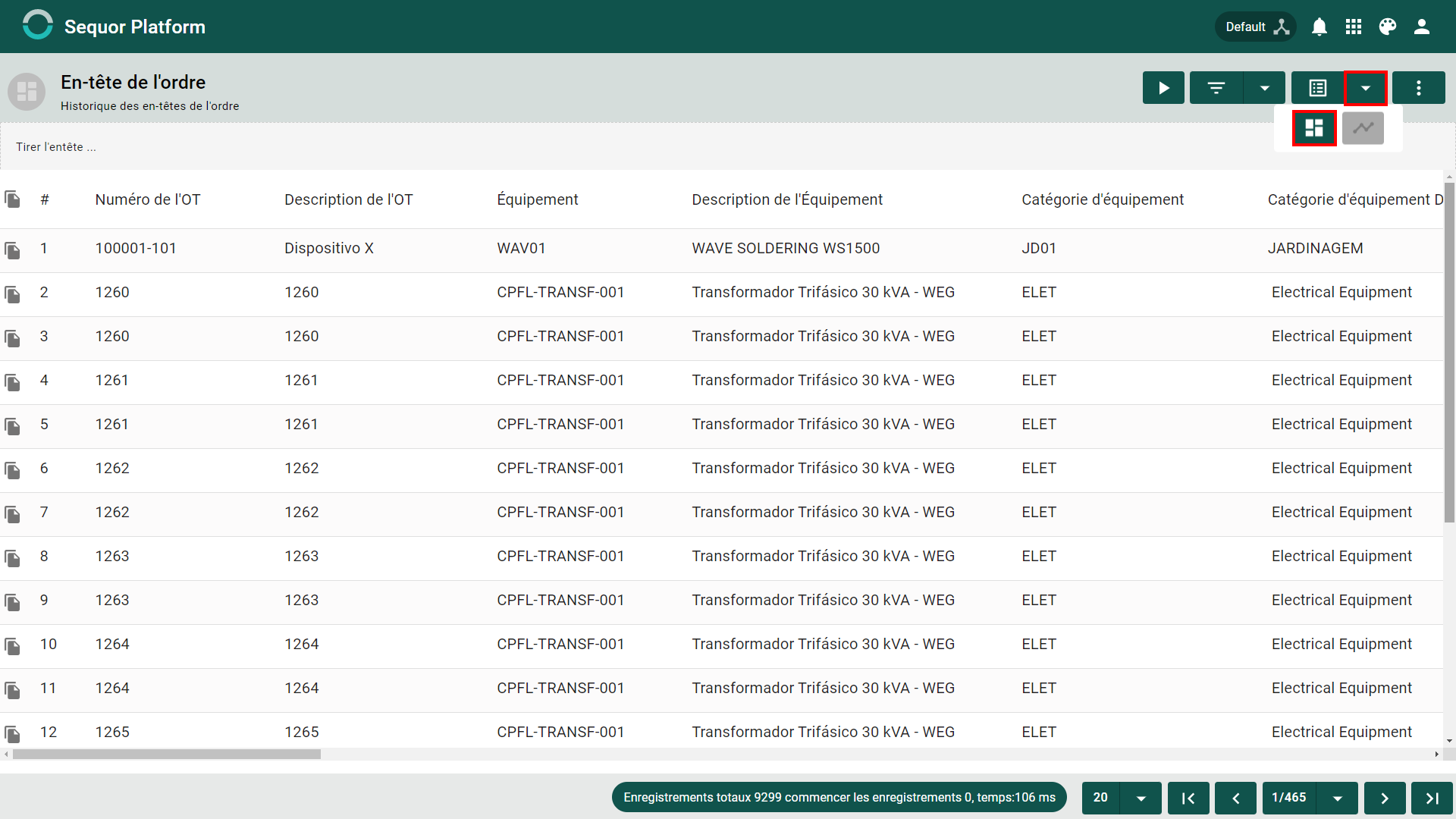Screen dimensions: 1456x819
Task: Open the filter options button
Action: point(1216,88)
